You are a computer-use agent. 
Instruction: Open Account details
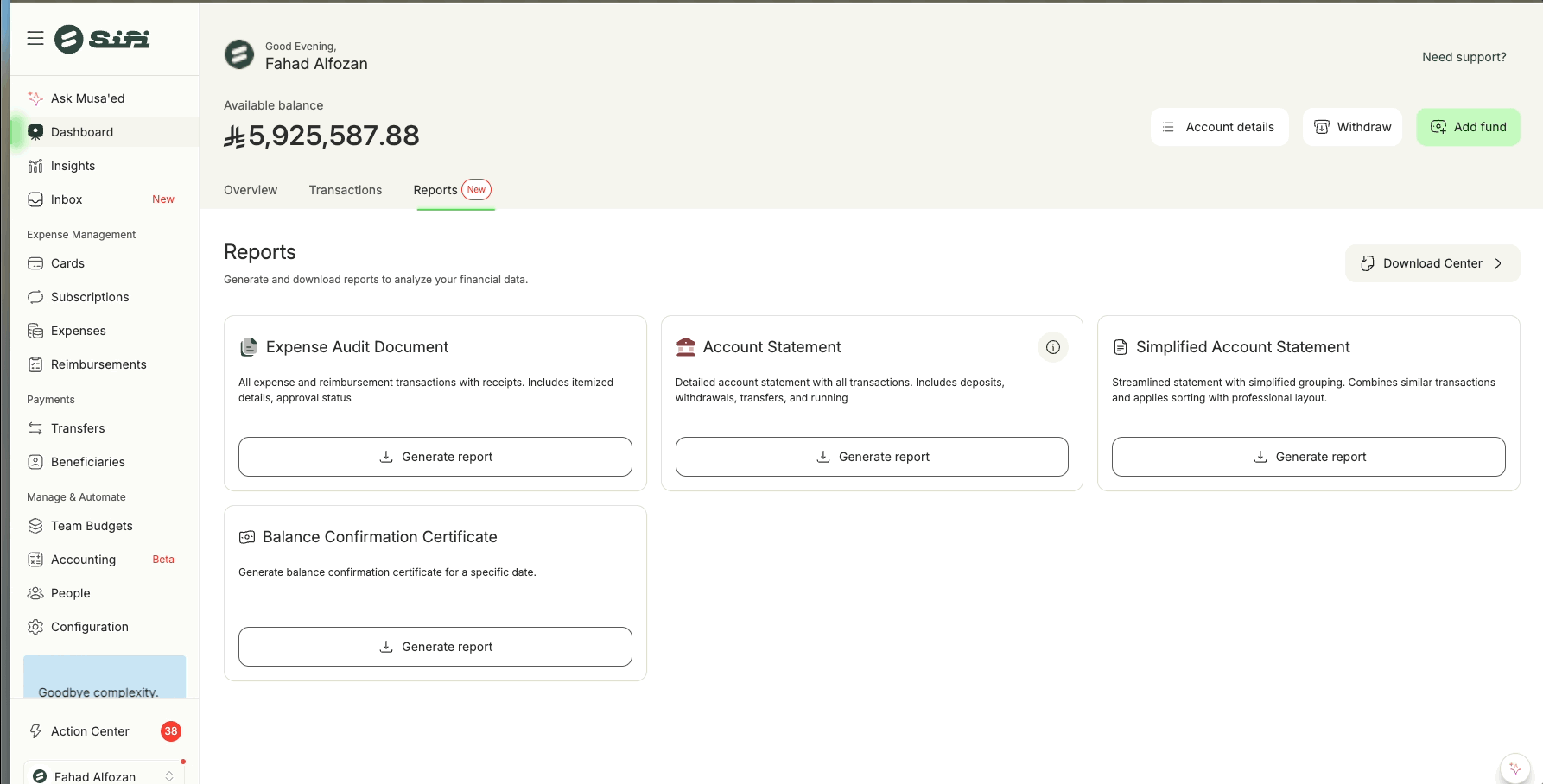click(1219, 127)
